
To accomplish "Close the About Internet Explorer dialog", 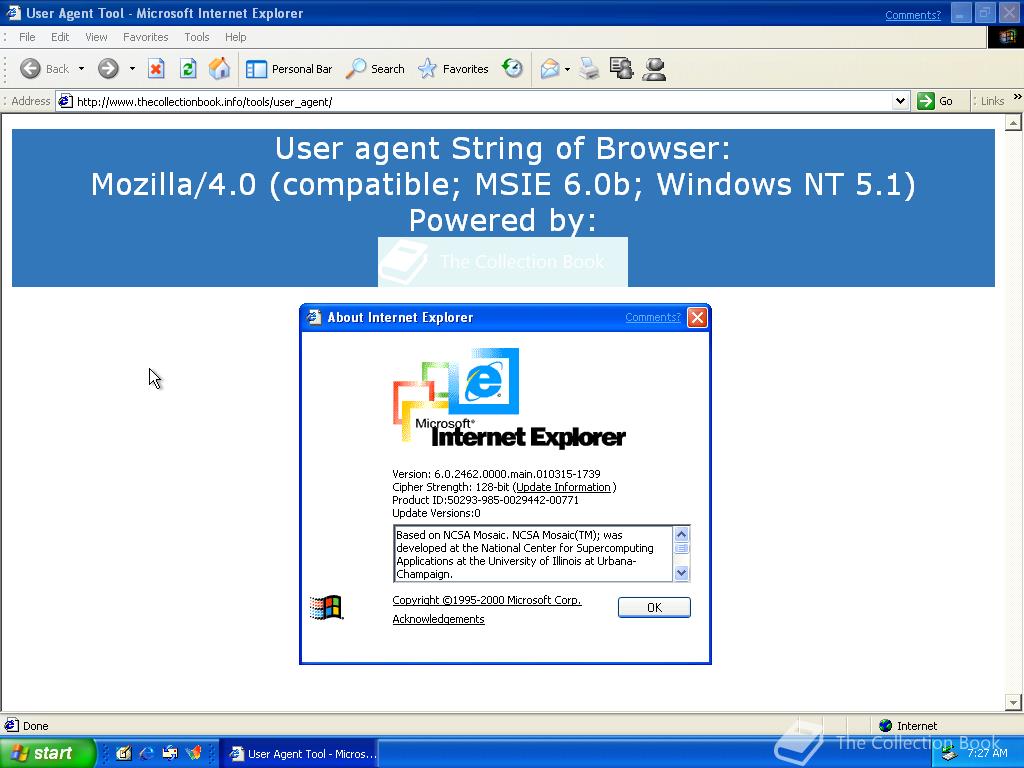I will 697,317.
